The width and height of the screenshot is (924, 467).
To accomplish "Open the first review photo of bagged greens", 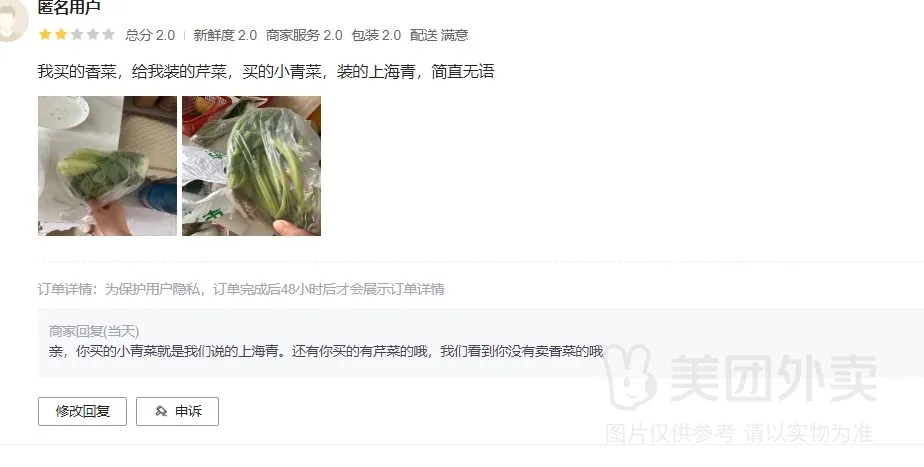I will point(107,166).
